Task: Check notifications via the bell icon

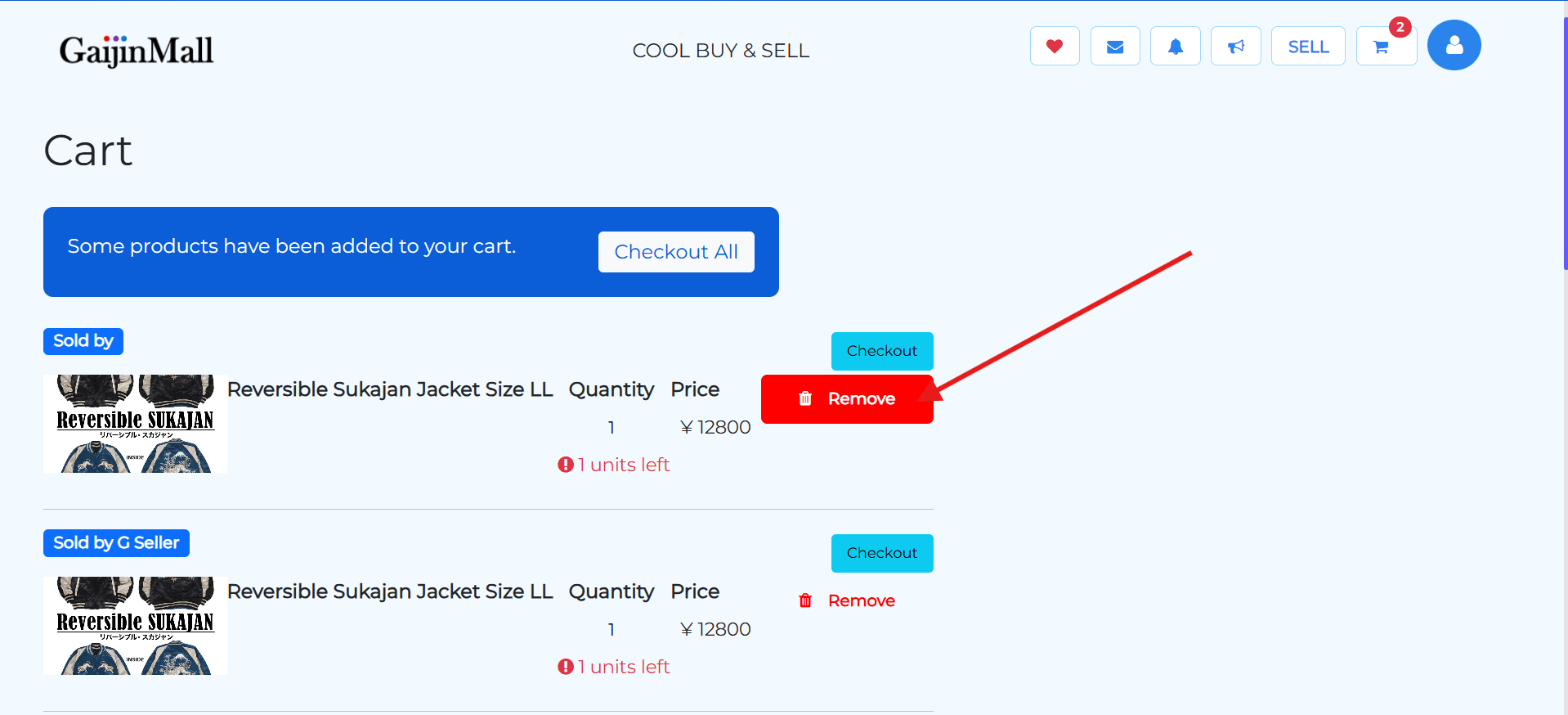Action: click(1175, 46)
